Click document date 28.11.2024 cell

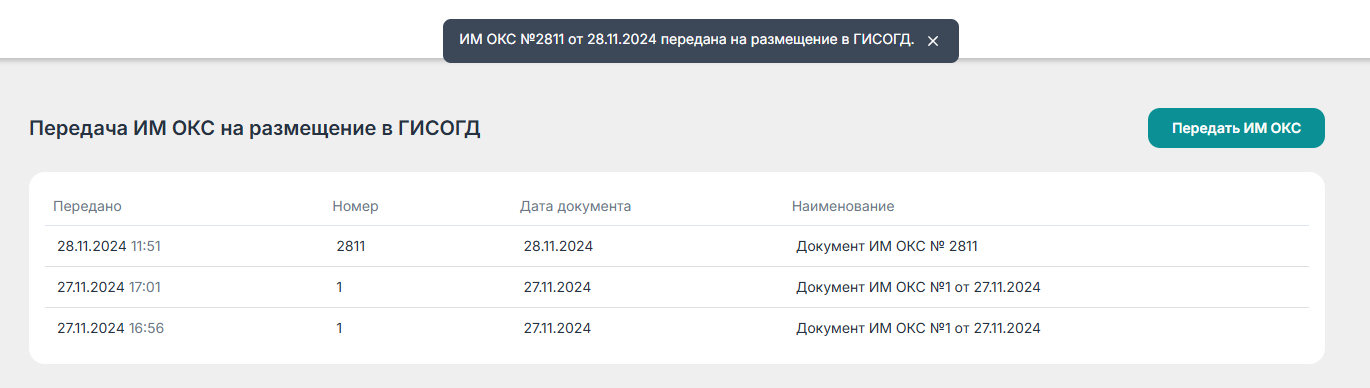coord(558,246)
